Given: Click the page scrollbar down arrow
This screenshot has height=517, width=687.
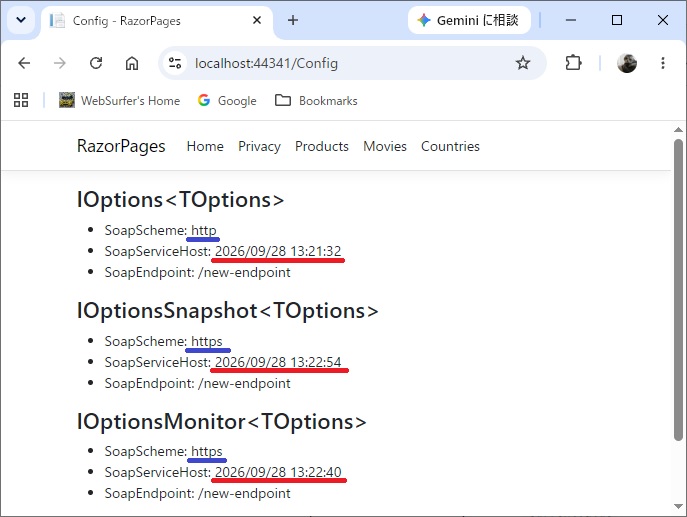Looking at the screenshot, I should click(x=678, y=506).
